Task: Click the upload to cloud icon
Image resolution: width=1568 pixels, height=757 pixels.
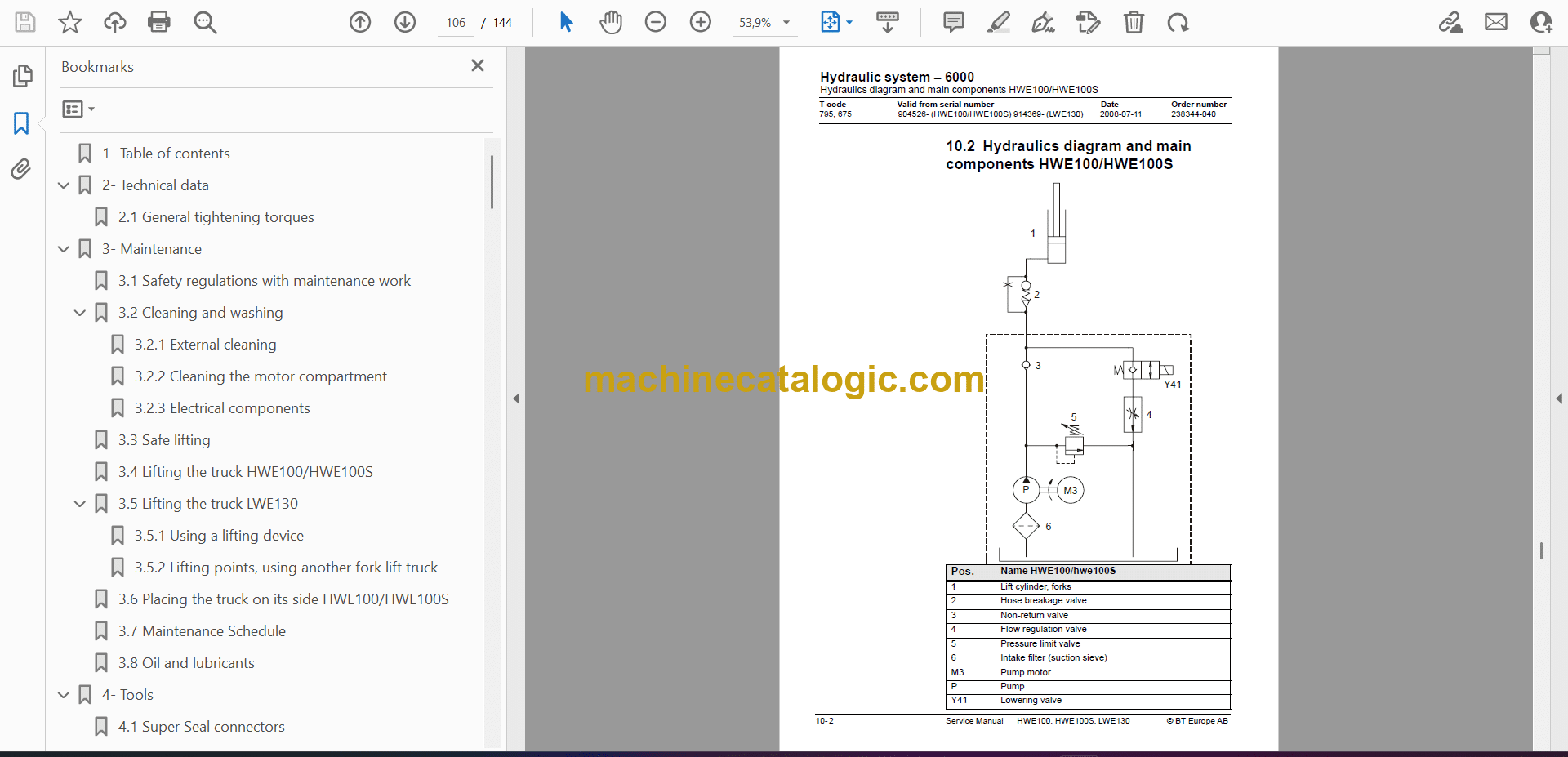Action: tap(115, 22)
